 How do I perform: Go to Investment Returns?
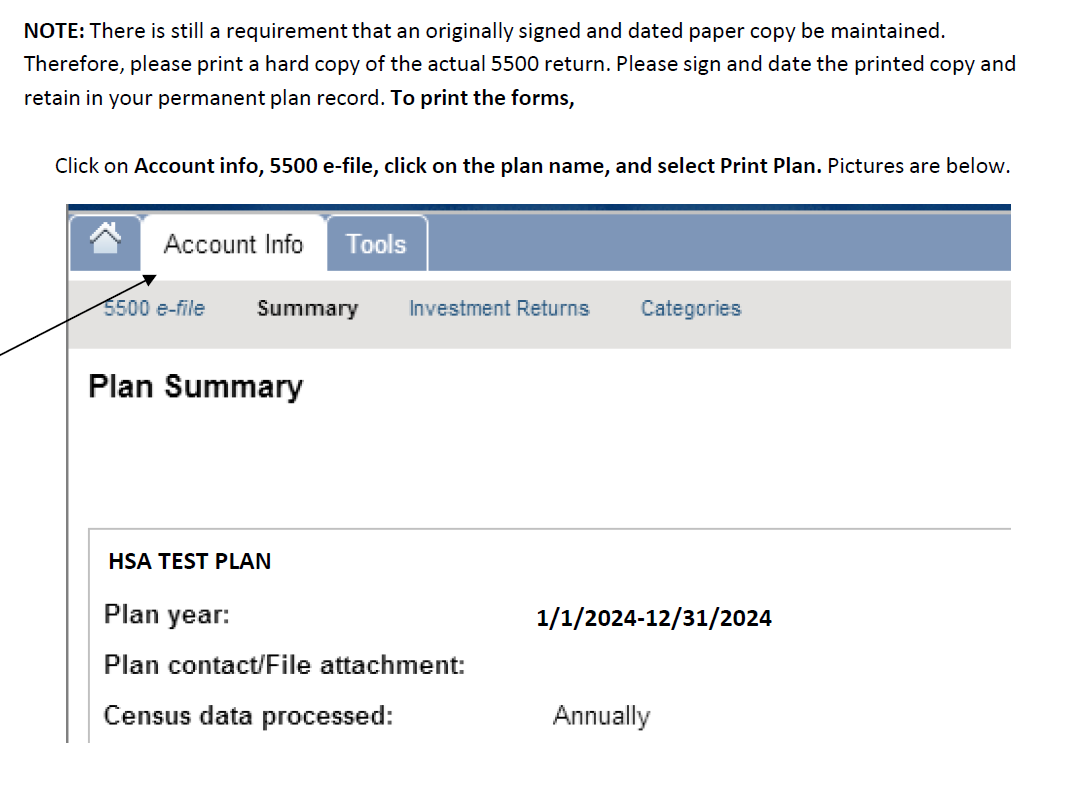[499, 308]
